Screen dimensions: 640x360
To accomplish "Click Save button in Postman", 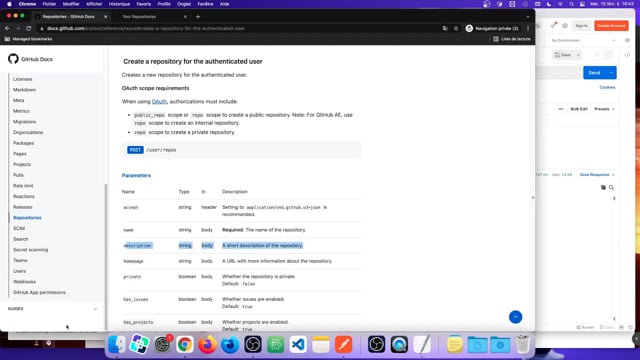I will pos(563,55).
